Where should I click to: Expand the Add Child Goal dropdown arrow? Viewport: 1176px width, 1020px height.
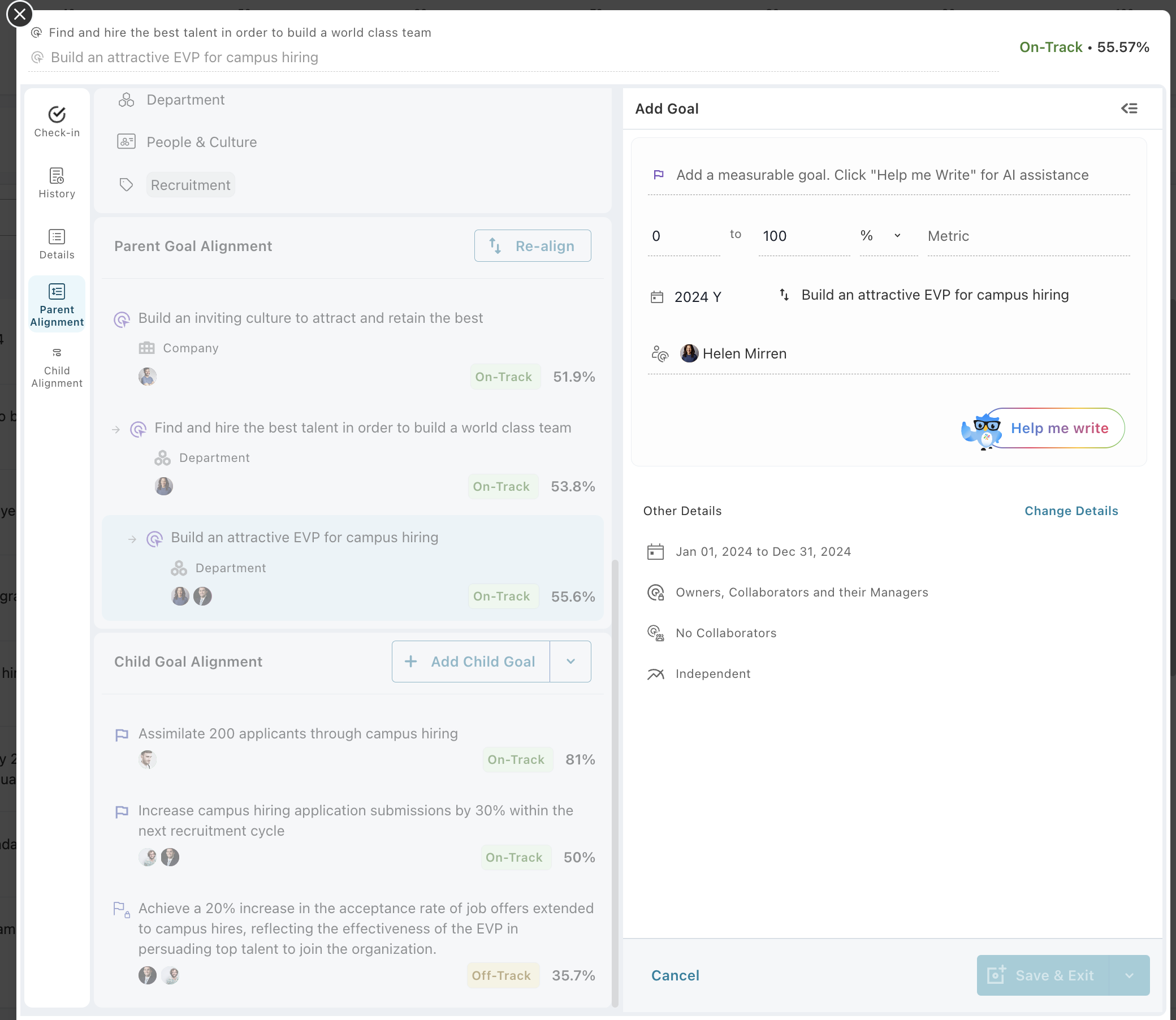(x=570, y=661)
